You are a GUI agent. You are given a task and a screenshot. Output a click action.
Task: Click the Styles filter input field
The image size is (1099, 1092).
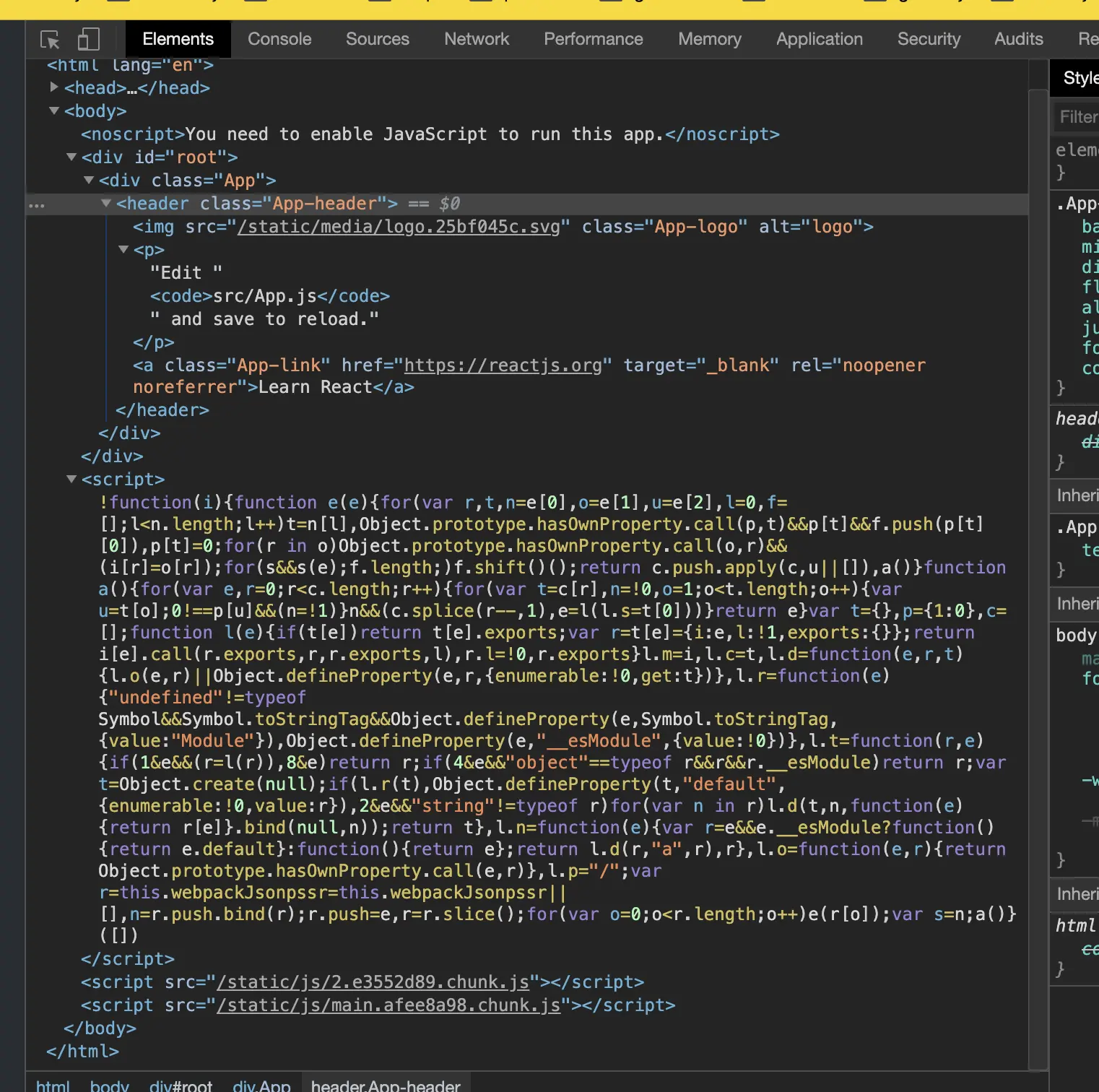1077,117
